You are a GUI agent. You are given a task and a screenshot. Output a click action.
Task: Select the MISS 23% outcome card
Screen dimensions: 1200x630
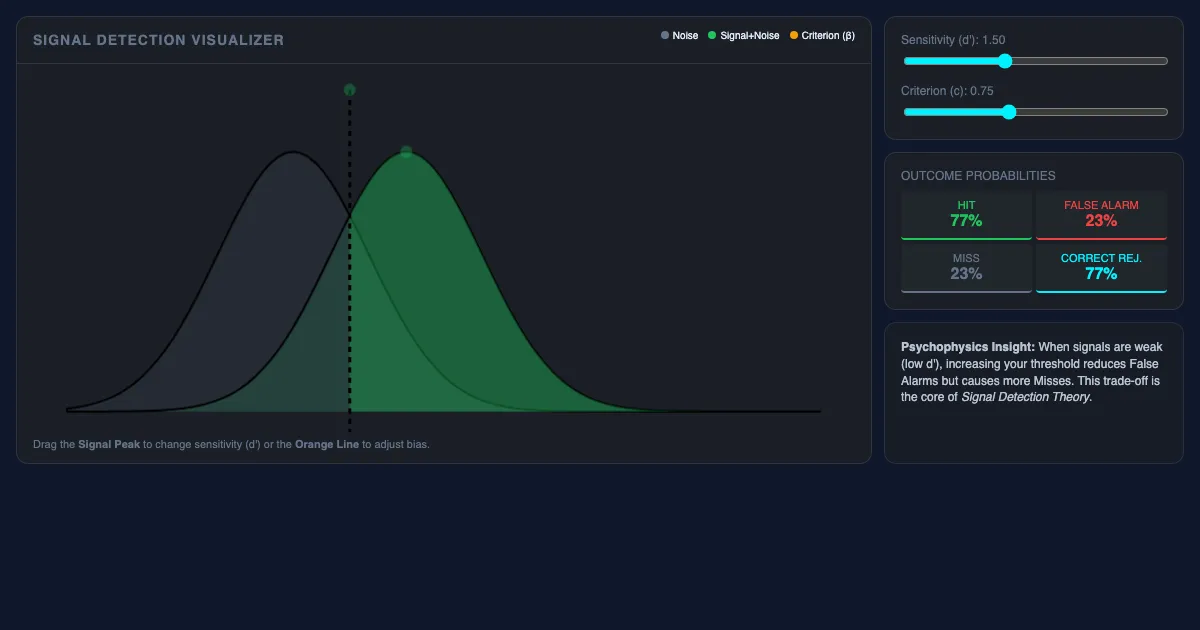[966, 268]
